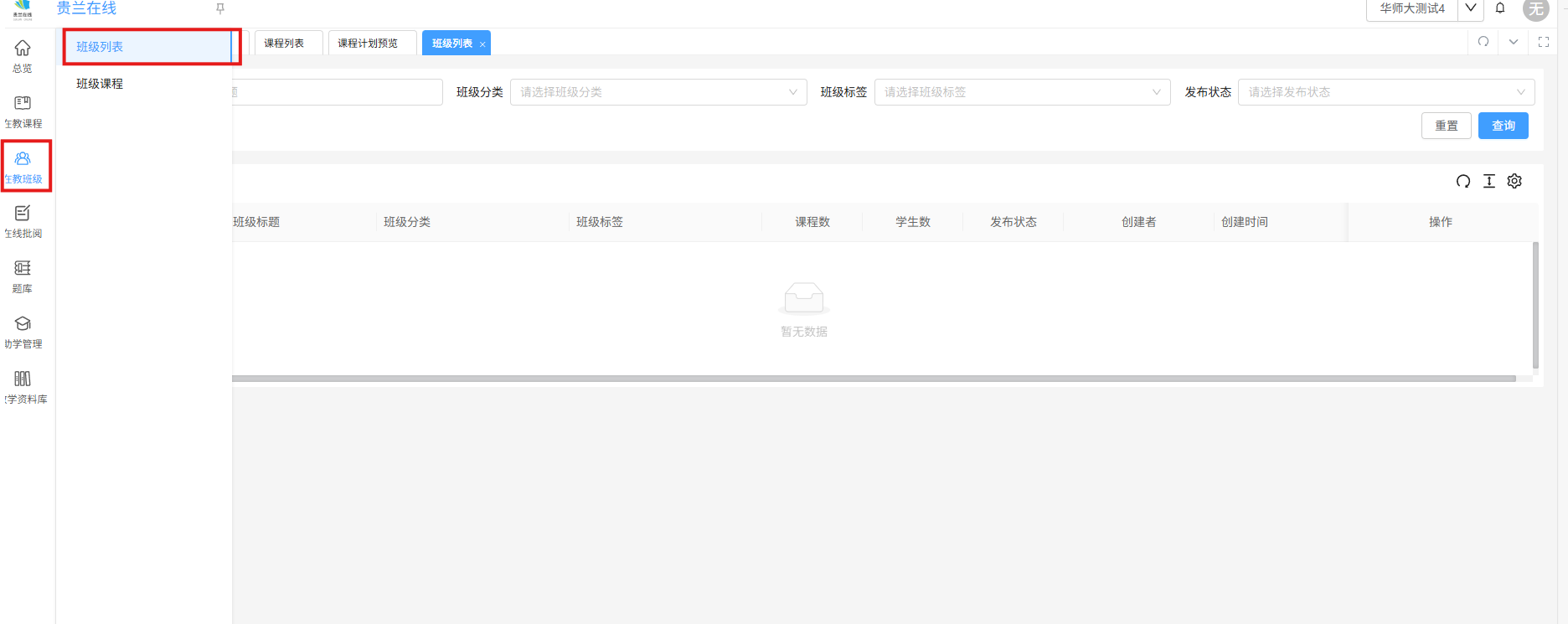Expand the 发布状态 dropdown
Viewport: 1568px width, 624px height.
point(1385,92)
